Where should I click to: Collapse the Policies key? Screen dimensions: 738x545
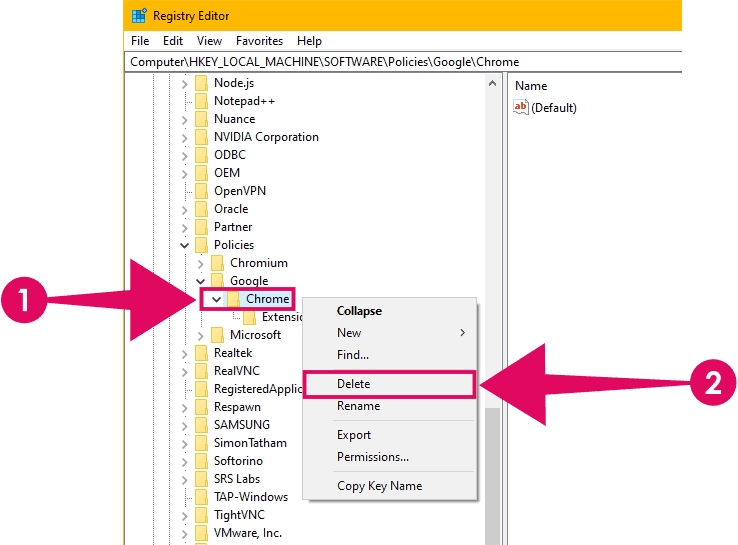coord(184,245)
